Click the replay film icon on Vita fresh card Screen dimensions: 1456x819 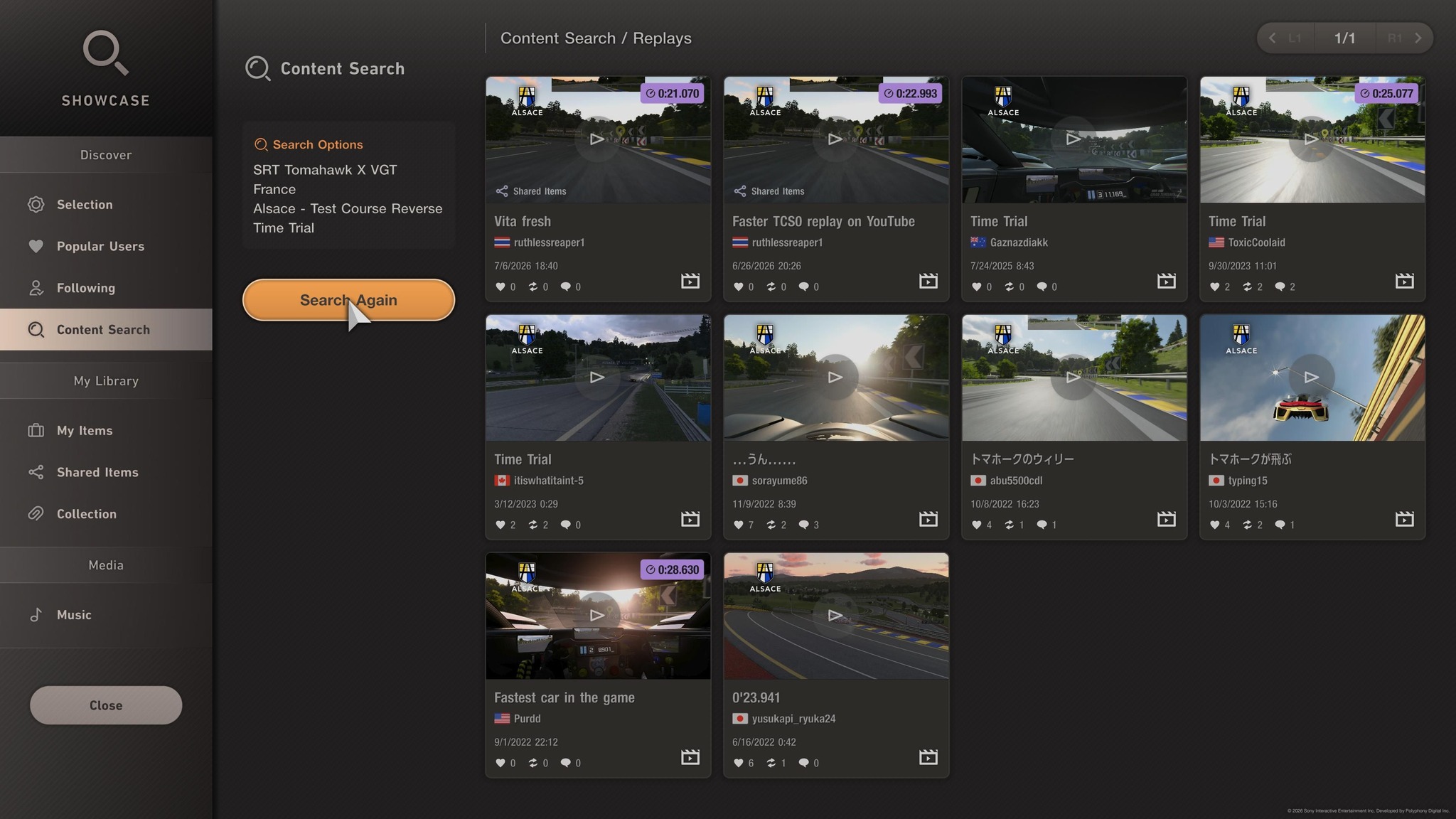(x=690, y=281)
